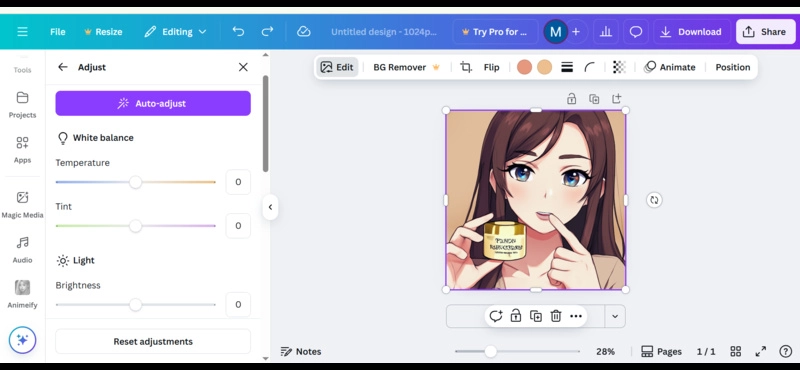
Task: Click the Share button
Action: click(765, 32)
